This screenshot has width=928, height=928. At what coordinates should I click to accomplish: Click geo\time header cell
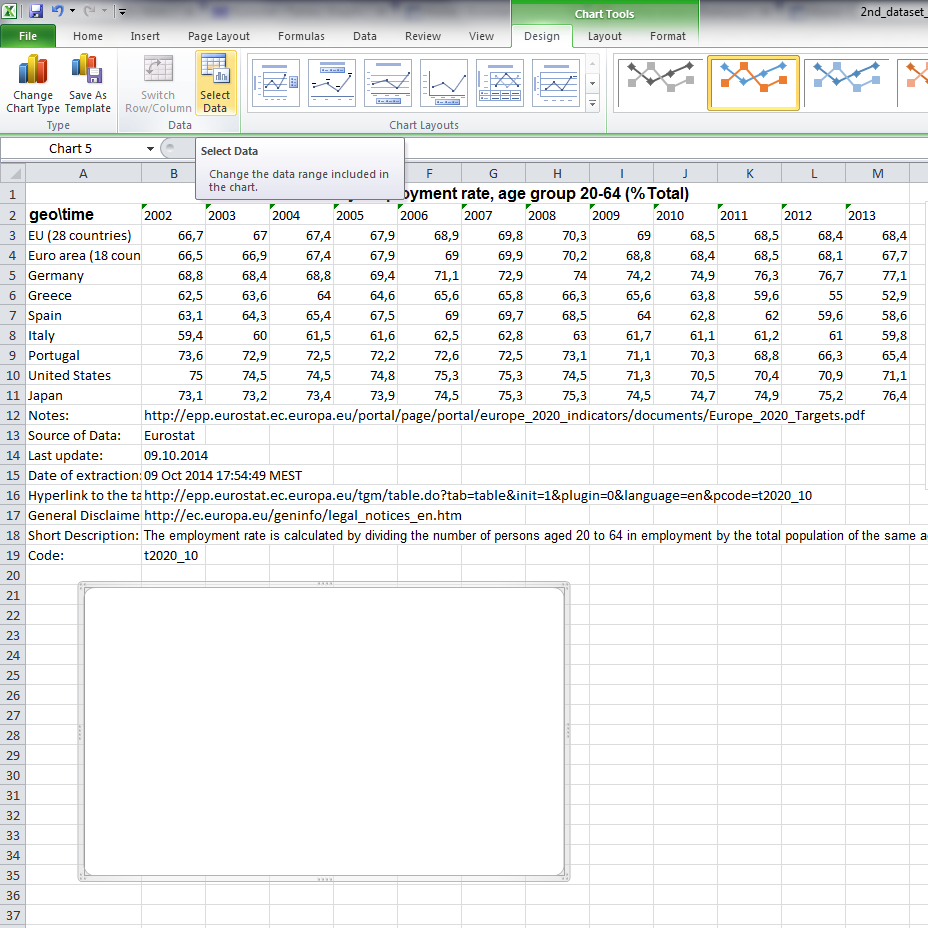point(83,215)
